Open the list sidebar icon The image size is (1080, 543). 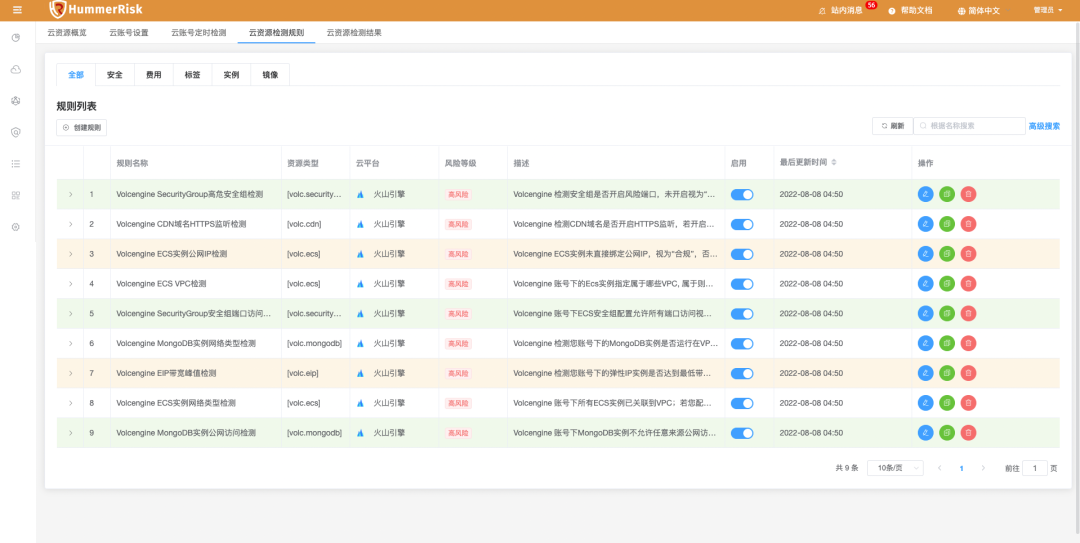pyautogui.click(x=16, y=164)
